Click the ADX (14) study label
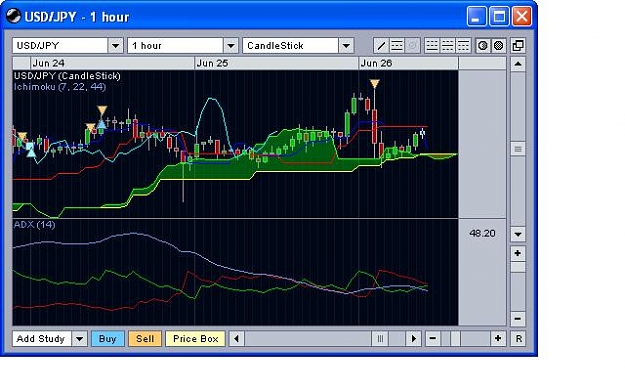 (35, 224)
